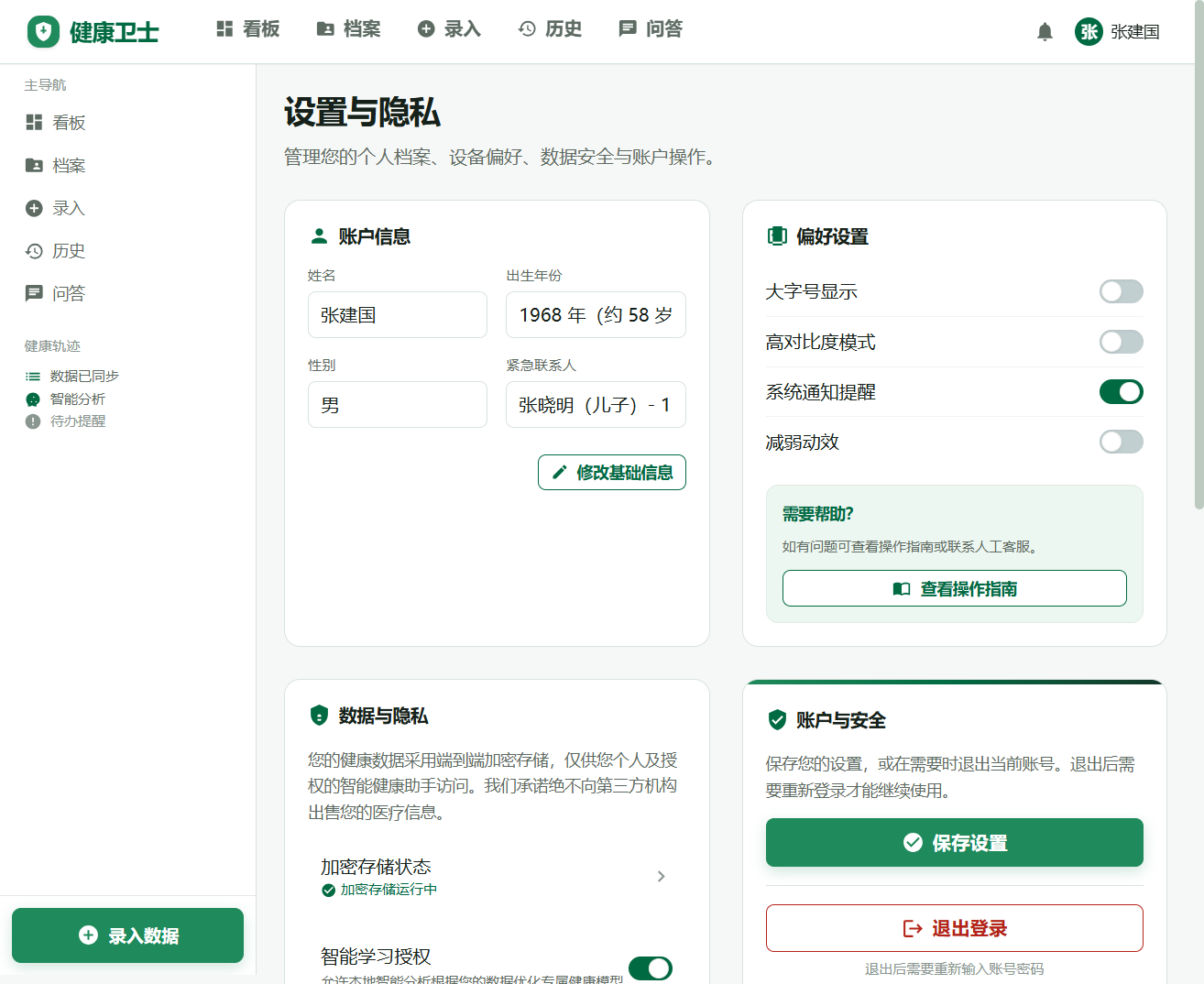The image size is (1204, 984).
Task: Click the 档案 folder icon in sidebar
Action: pyautogui.click(x=34, y=165)
